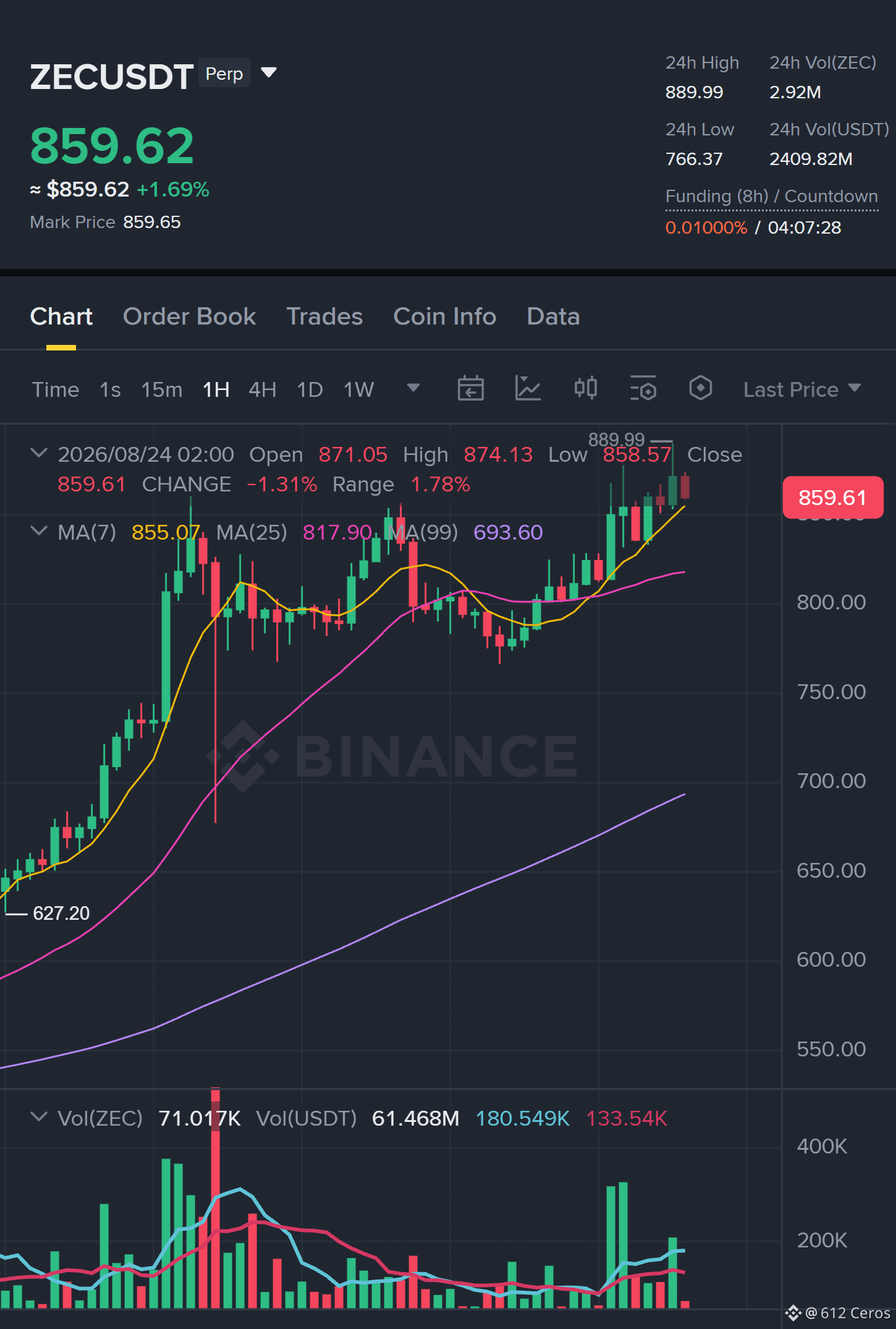Select the Chart tab

61,316
